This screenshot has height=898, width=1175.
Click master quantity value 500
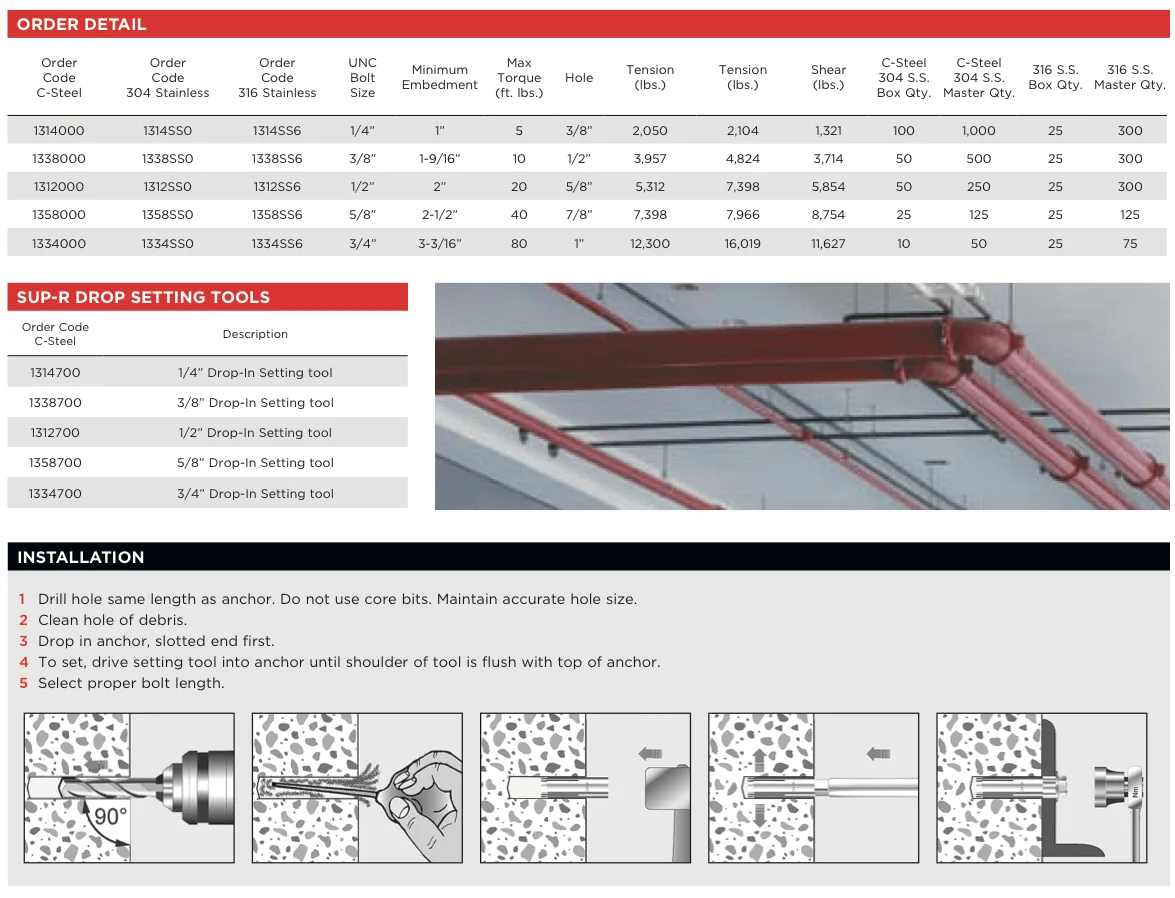coord(979,159)
